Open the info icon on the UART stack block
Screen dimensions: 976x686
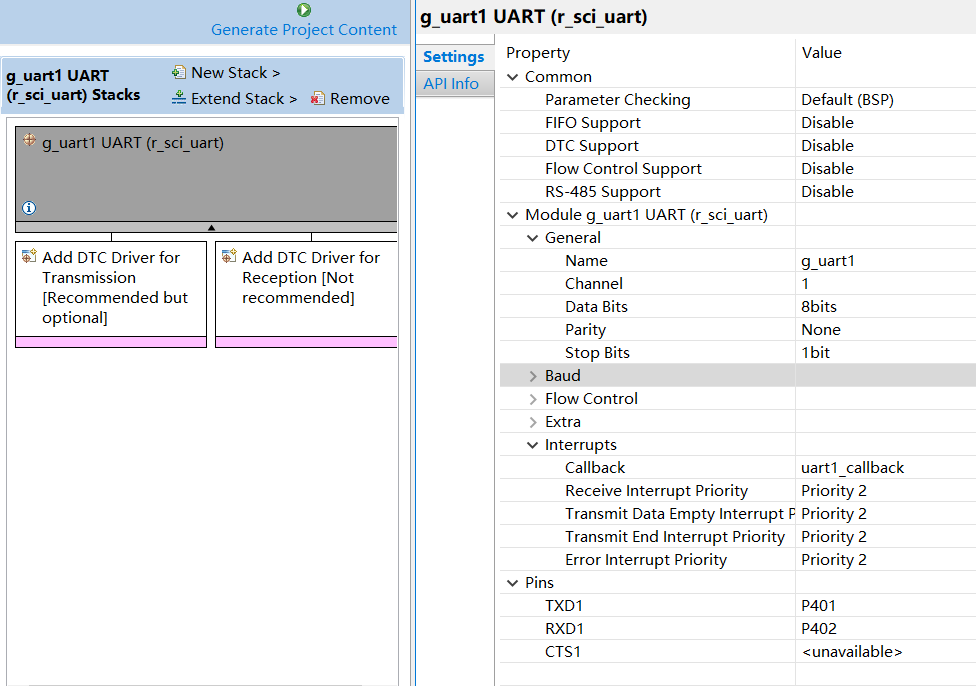27,207
